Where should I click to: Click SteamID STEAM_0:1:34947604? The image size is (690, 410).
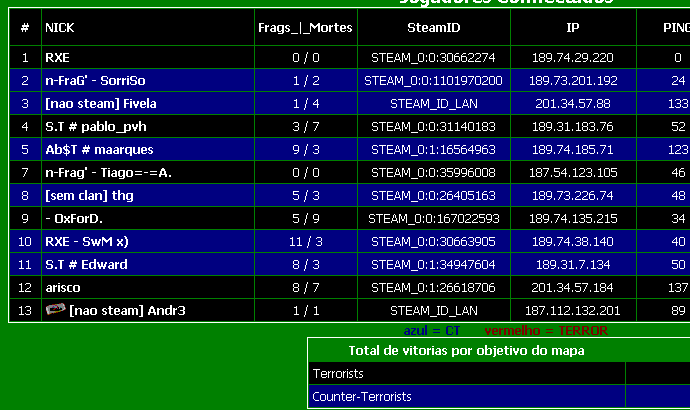[x=433, y=264]
